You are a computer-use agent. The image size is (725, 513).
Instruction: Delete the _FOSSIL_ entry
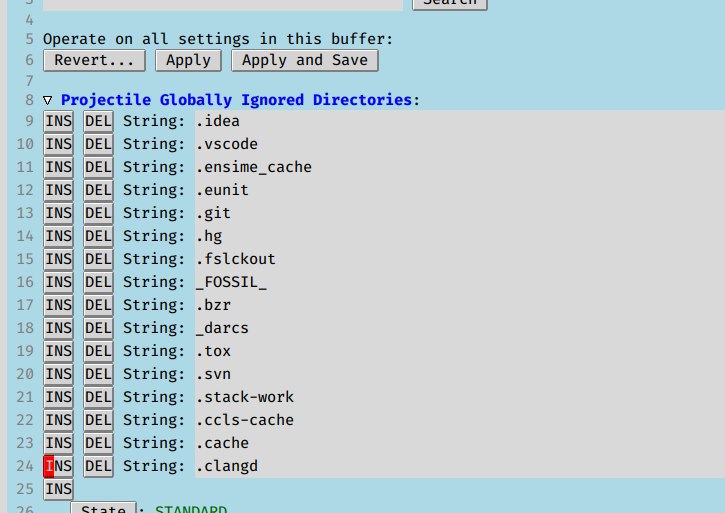pos(98,283)
